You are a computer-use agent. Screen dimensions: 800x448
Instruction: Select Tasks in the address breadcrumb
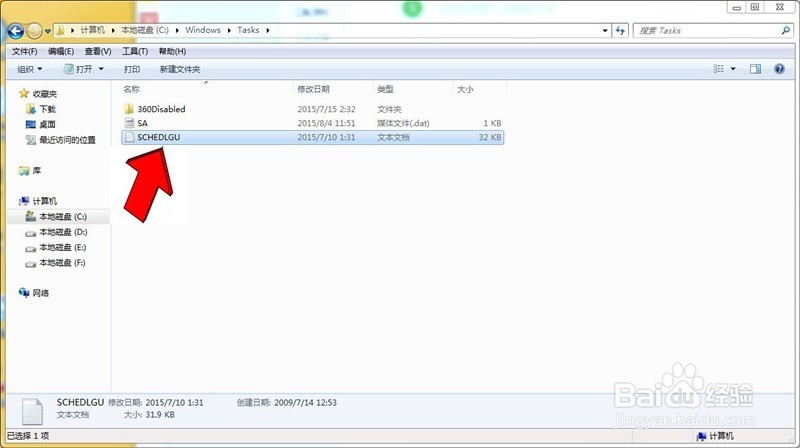tap(248, 30)
